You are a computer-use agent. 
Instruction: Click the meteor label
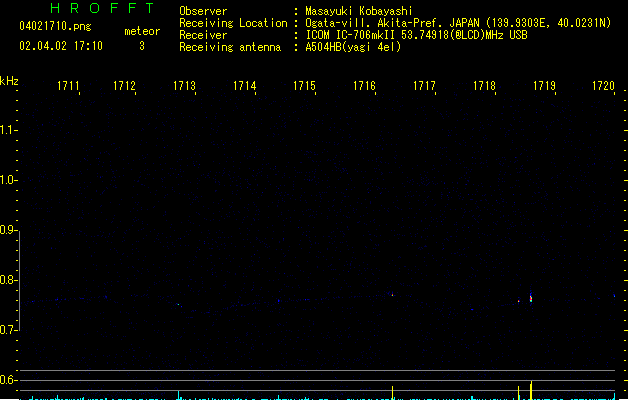(x=142, y=31)
